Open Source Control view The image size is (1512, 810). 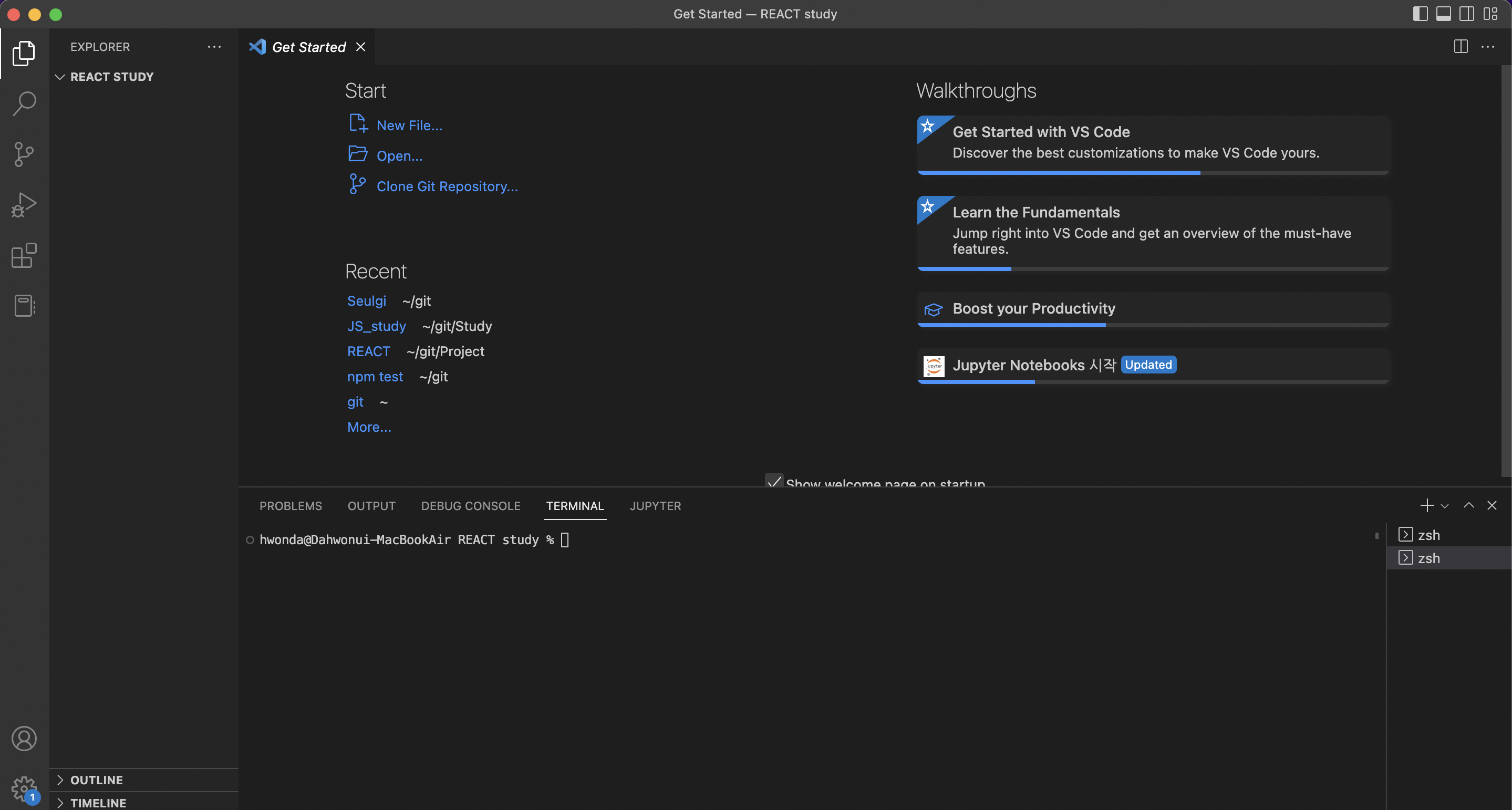point(24,154)
